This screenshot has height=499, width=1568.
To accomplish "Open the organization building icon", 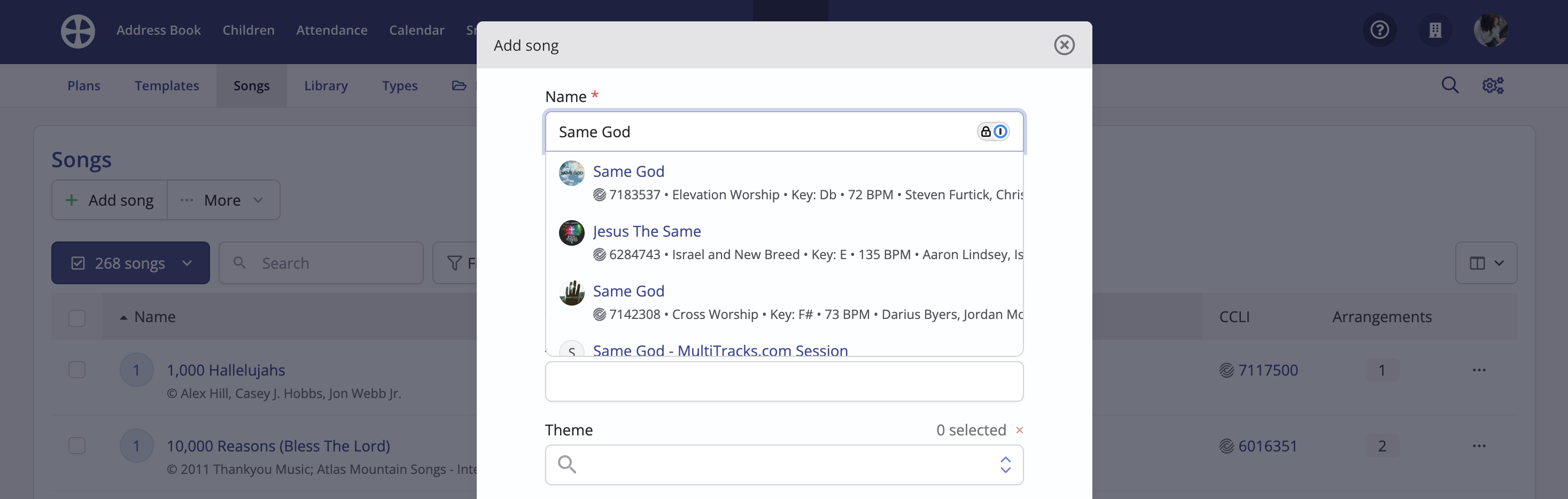I will coord(1435,30).
